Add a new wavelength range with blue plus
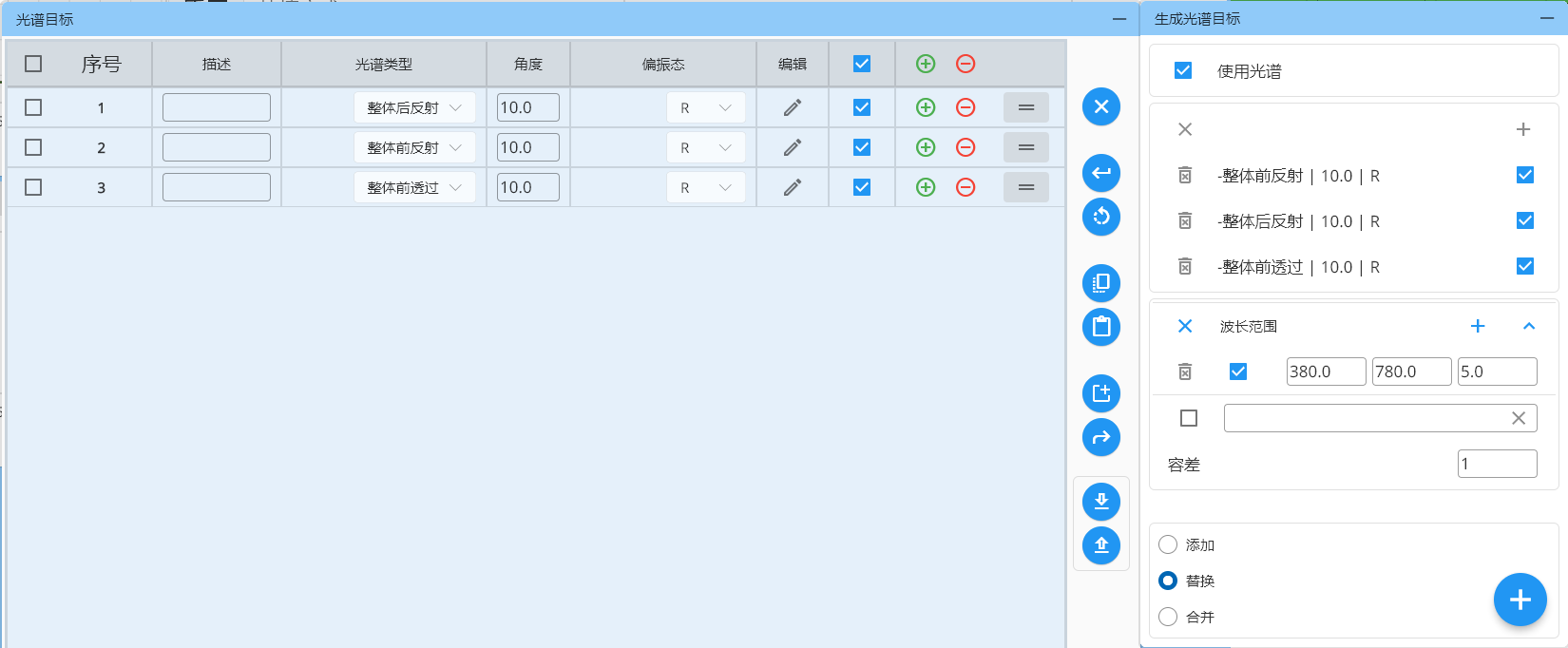 [x=1478, y=326]
